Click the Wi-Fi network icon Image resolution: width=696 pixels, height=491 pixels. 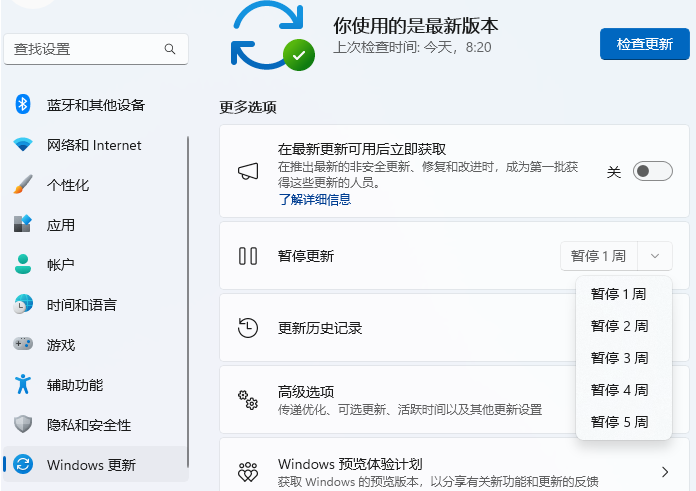(x=23, y=145)
